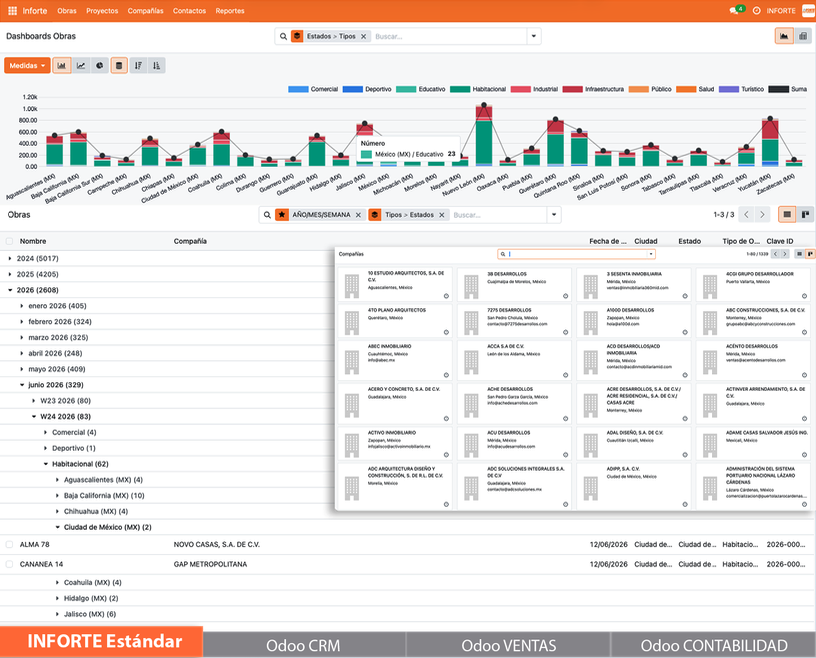Click Compañías panel previous page arrow
Screen dimensions: 816x658
point(775,254)
